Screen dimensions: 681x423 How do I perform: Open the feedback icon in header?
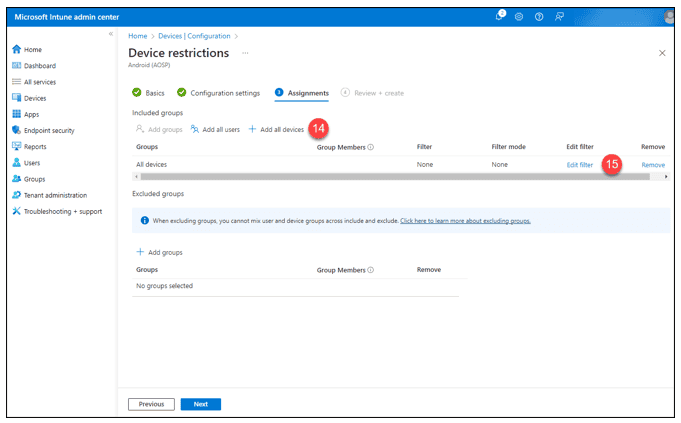(x=559, y=17)
